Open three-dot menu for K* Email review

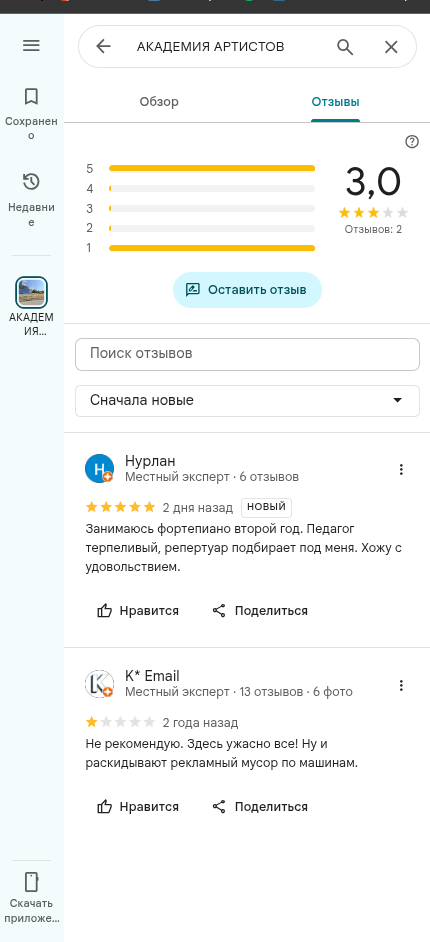point(402,685)
